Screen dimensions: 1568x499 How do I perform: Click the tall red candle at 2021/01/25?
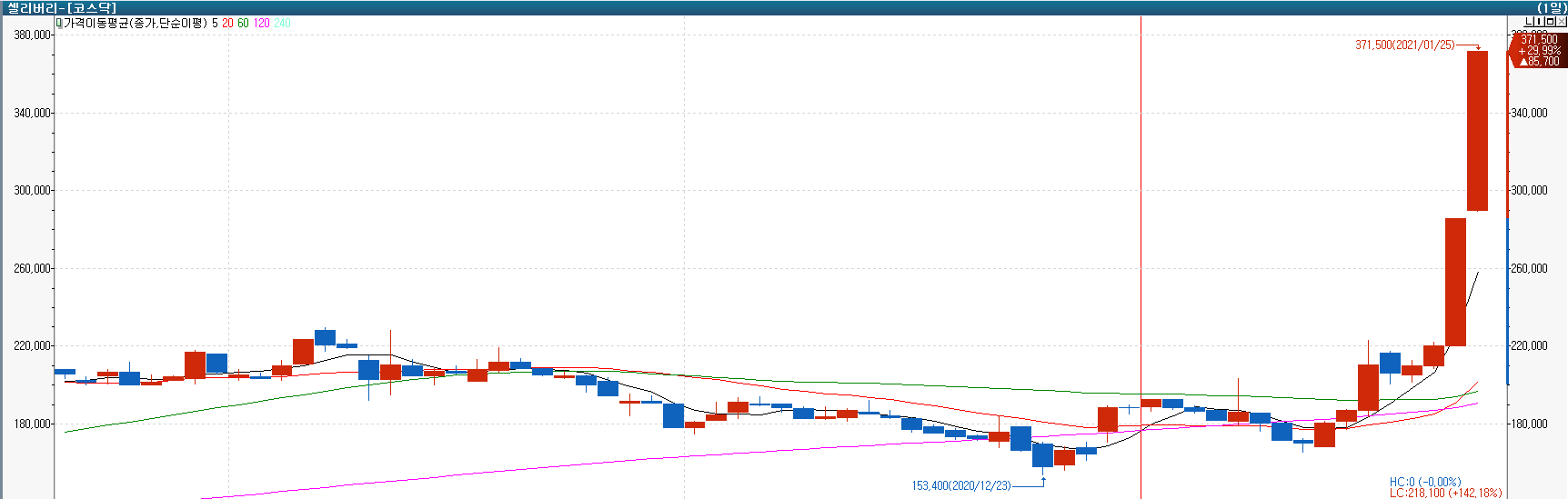[1477, 131]
